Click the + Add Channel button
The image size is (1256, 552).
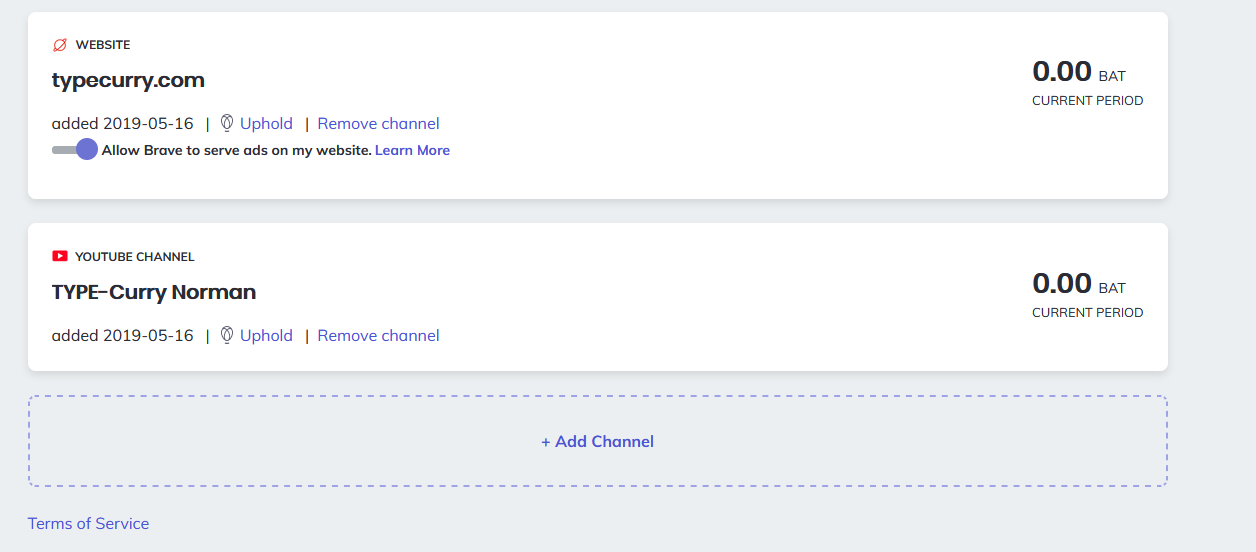[598, 441]
